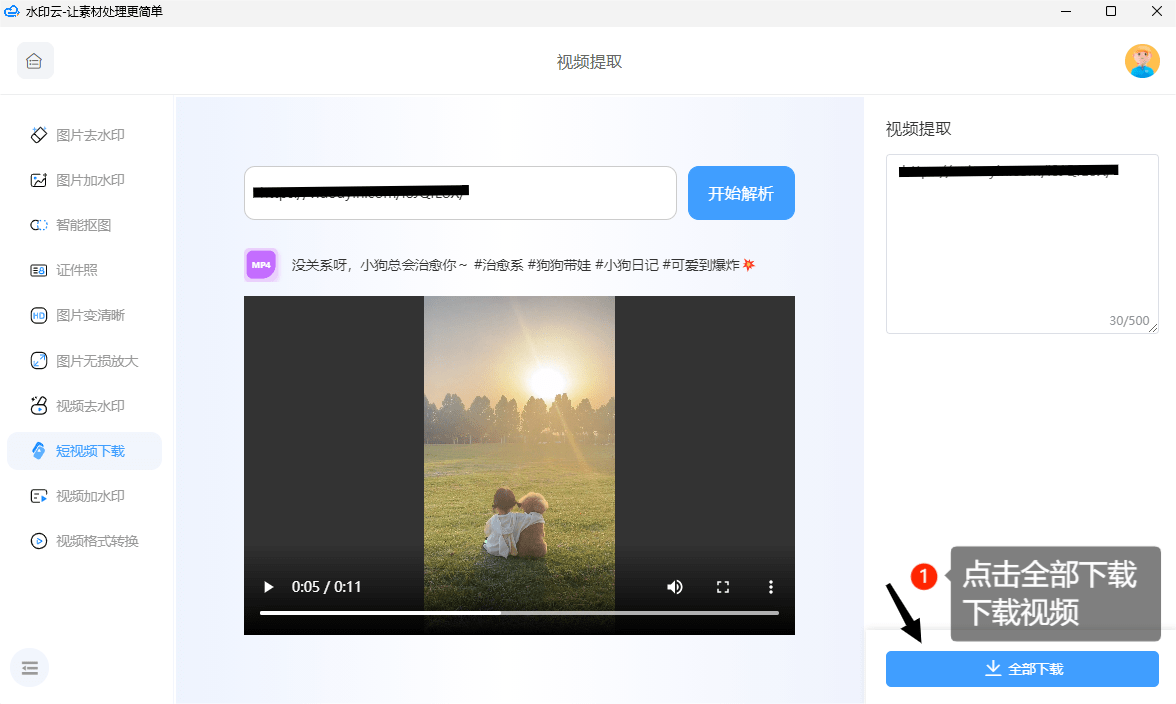
Task: Click 全部下载 download button
Action: point(1022,669)
